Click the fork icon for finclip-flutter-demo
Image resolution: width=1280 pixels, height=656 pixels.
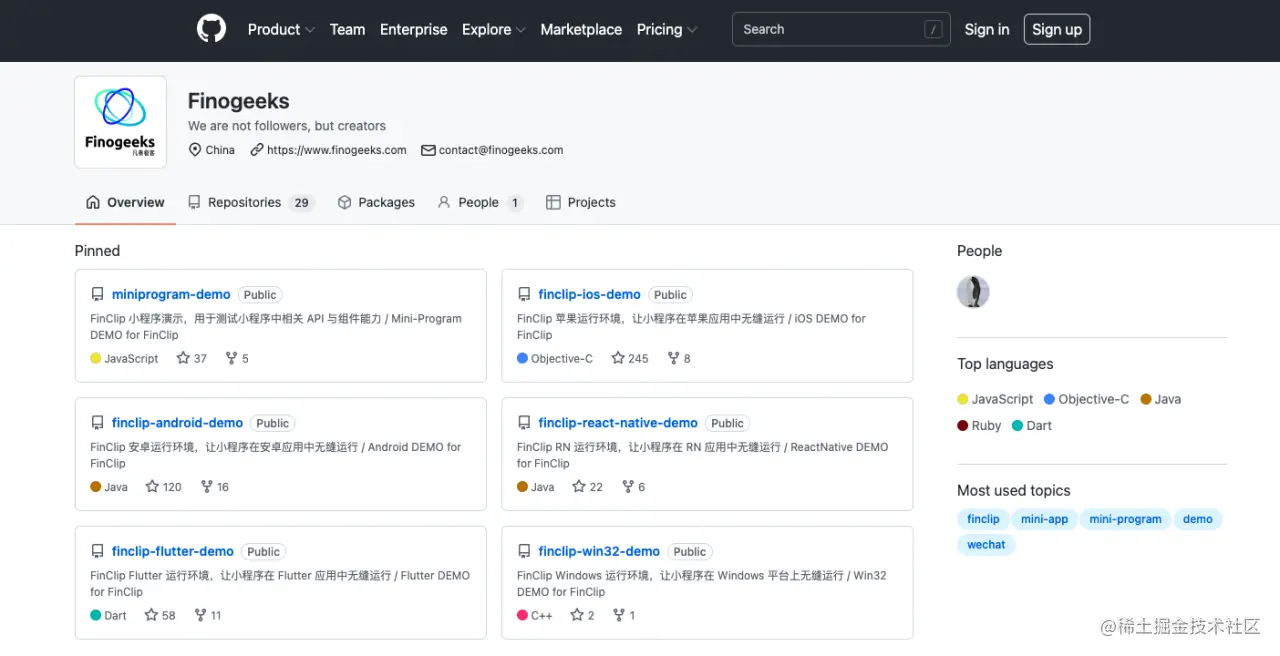[200, 615]
